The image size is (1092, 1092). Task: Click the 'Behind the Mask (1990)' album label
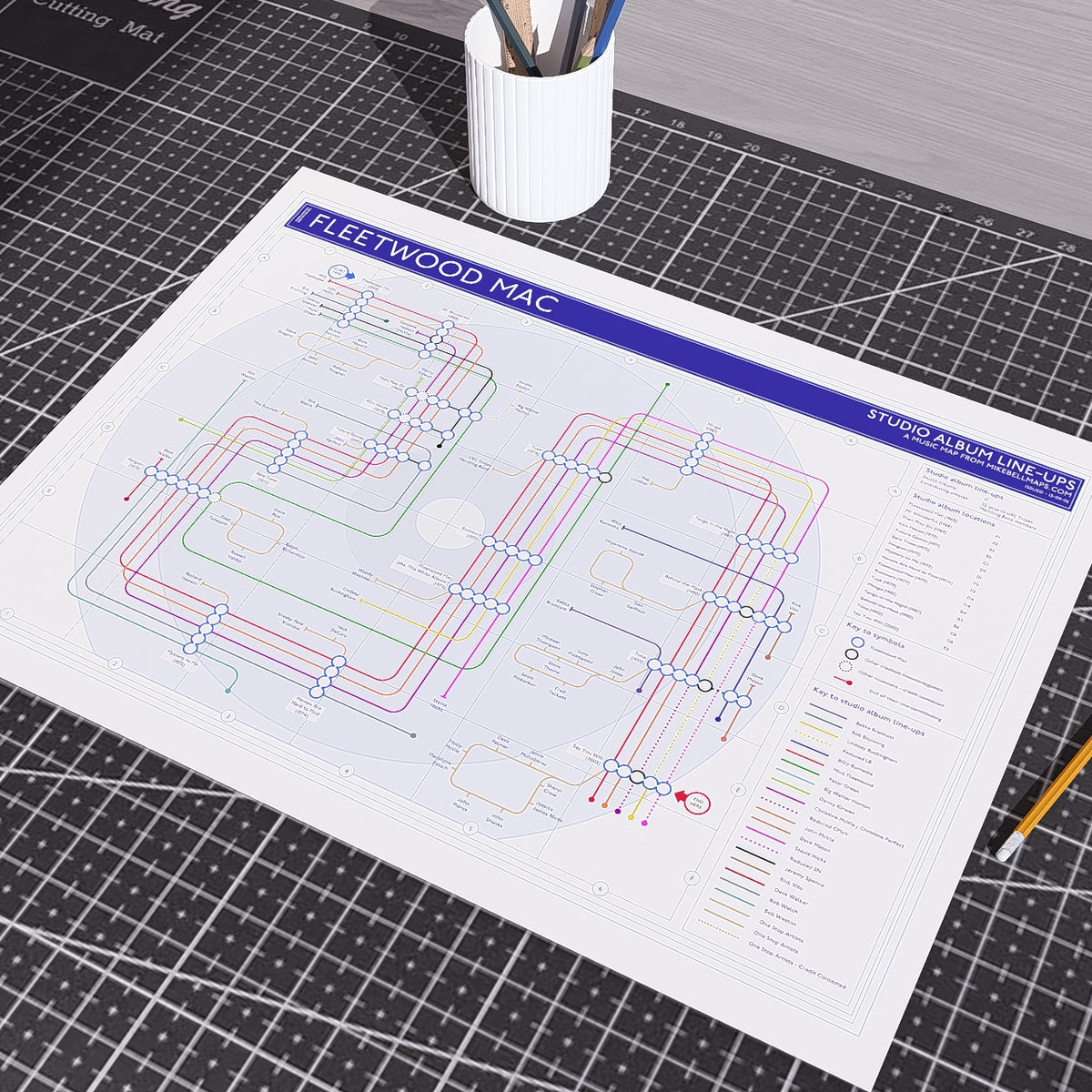point(682,583)
